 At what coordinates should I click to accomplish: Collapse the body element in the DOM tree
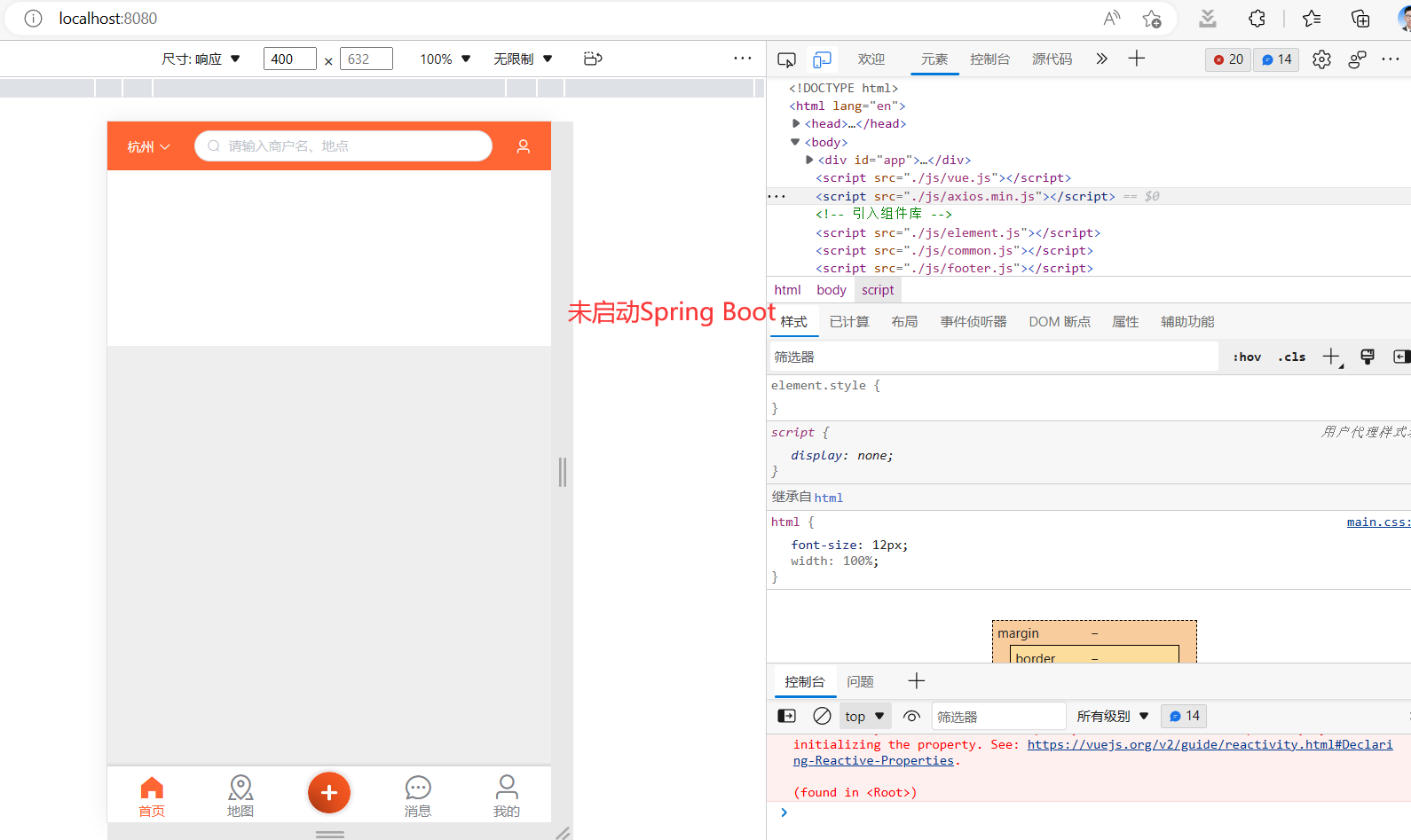click(795, 142)
